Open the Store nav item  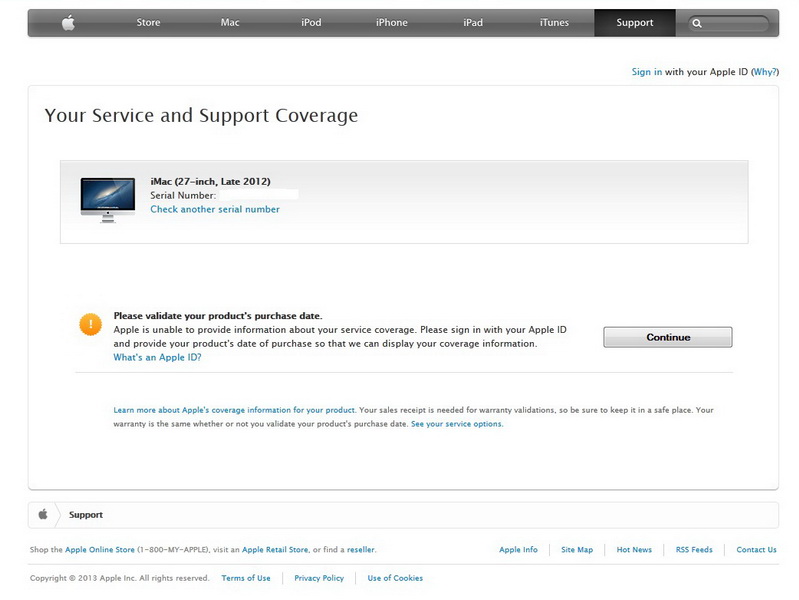[x=148, y=22]
